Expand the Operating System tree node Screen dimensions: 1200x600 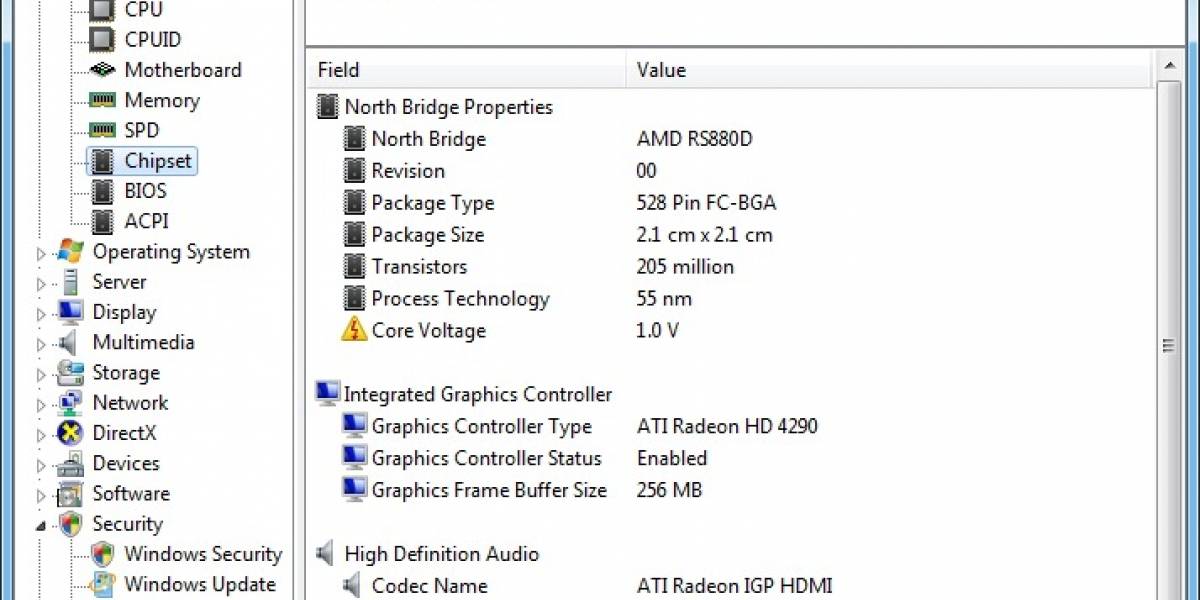(41, 254)
